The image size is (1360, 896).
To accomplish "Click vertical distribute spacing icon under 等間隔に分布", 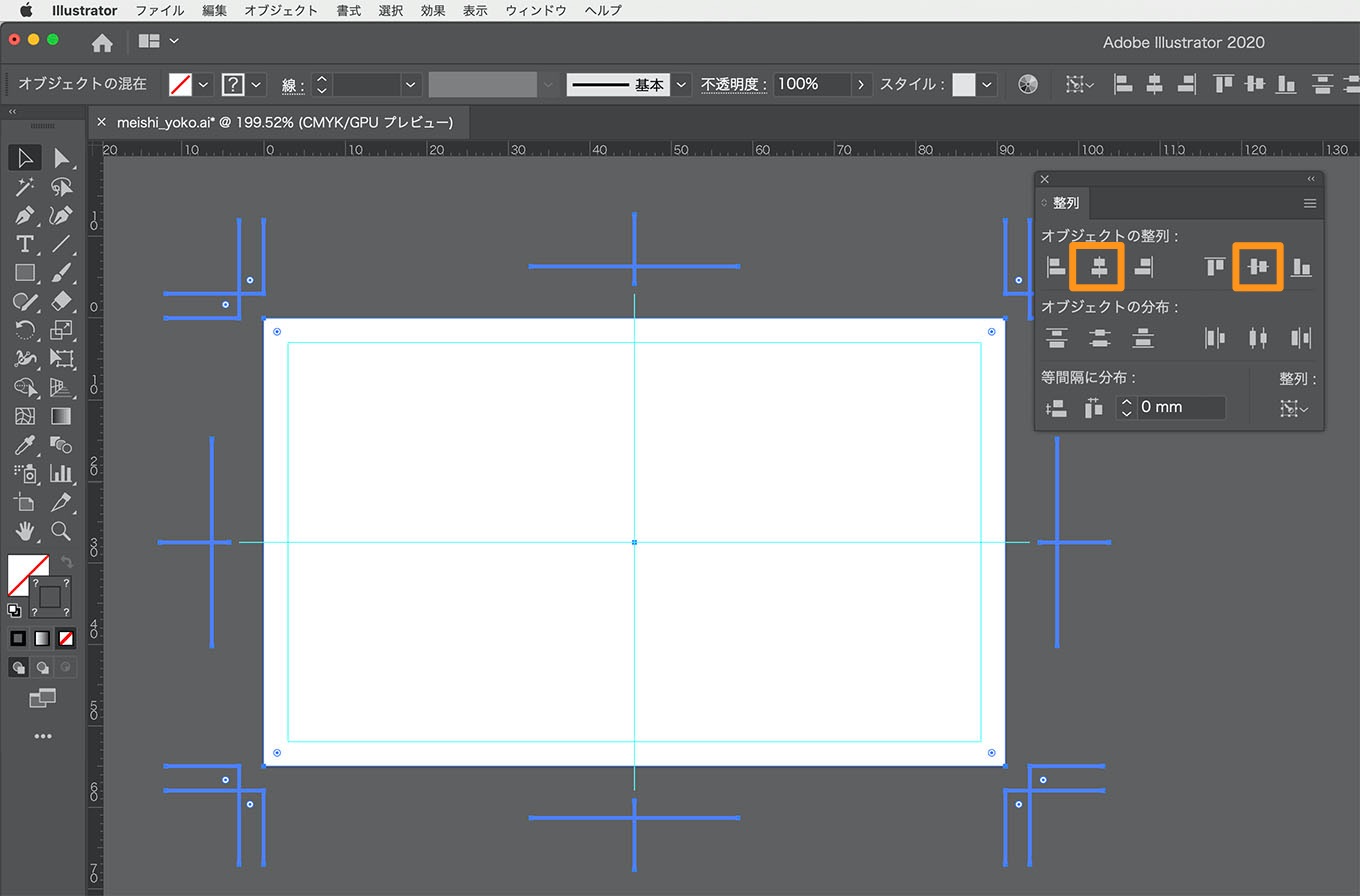I will click(1056, 408).
